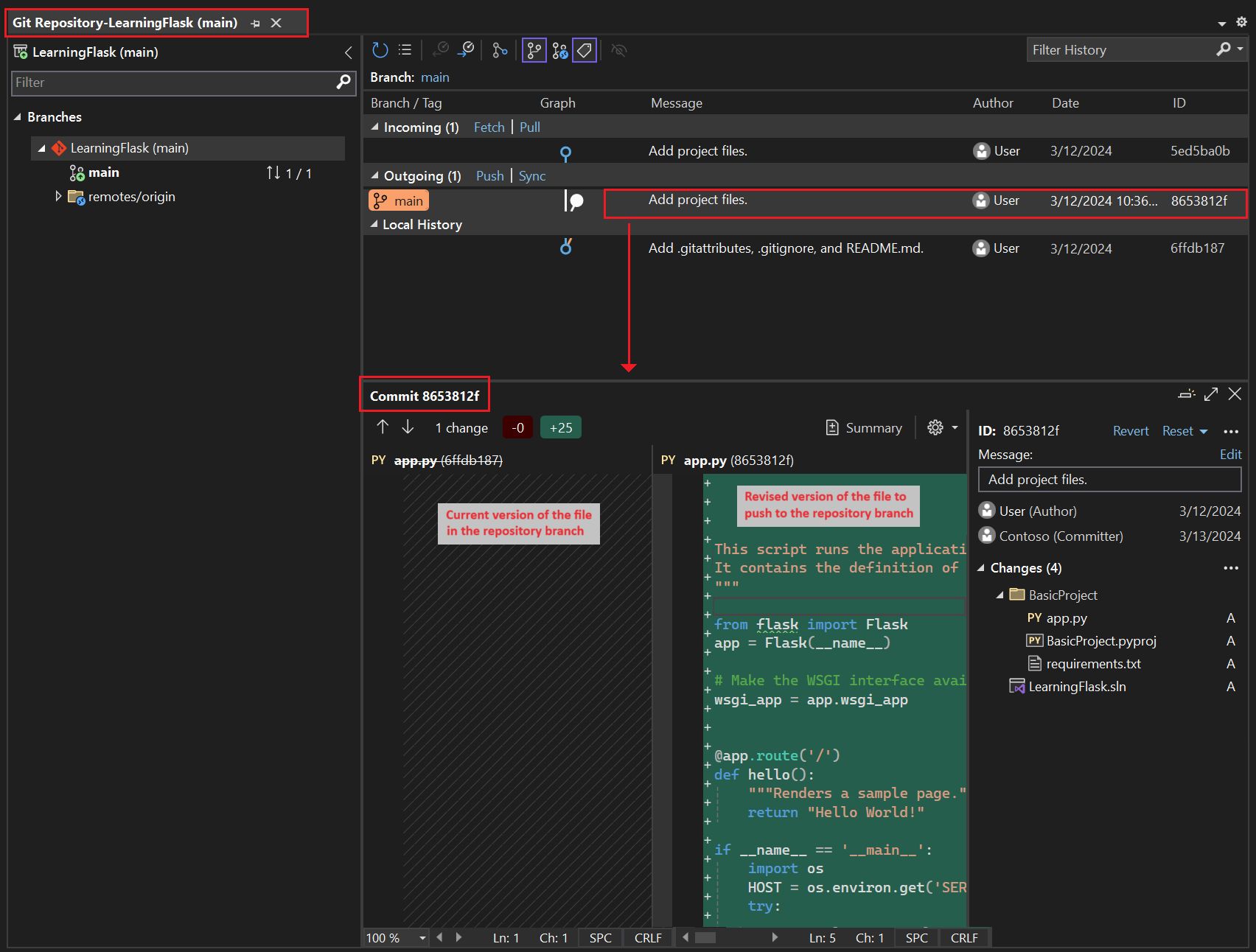This screenshot has width=1256, height=952.
Task: Open the Git Repository-LearningFlask tab
Action: (125, 23)
